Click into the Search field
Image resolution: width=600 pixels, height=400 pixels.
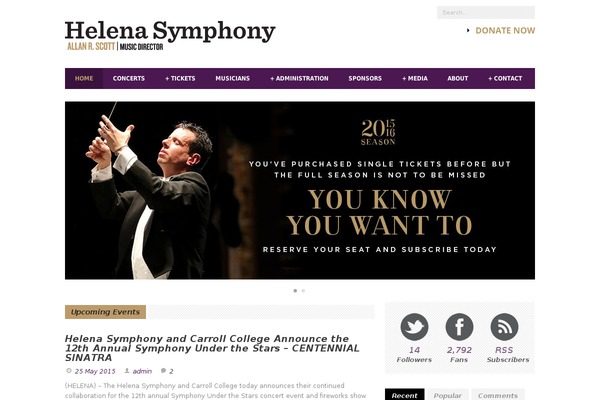[x=486, y=12]
